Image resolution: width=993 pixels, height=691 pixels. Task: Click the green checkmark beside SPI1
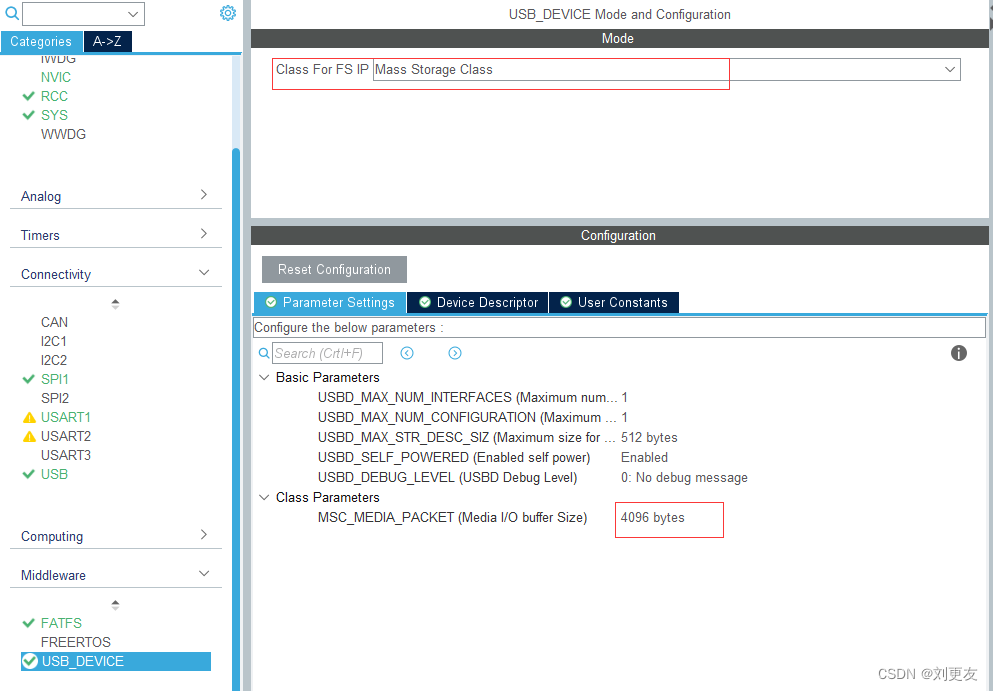[29, 379]
